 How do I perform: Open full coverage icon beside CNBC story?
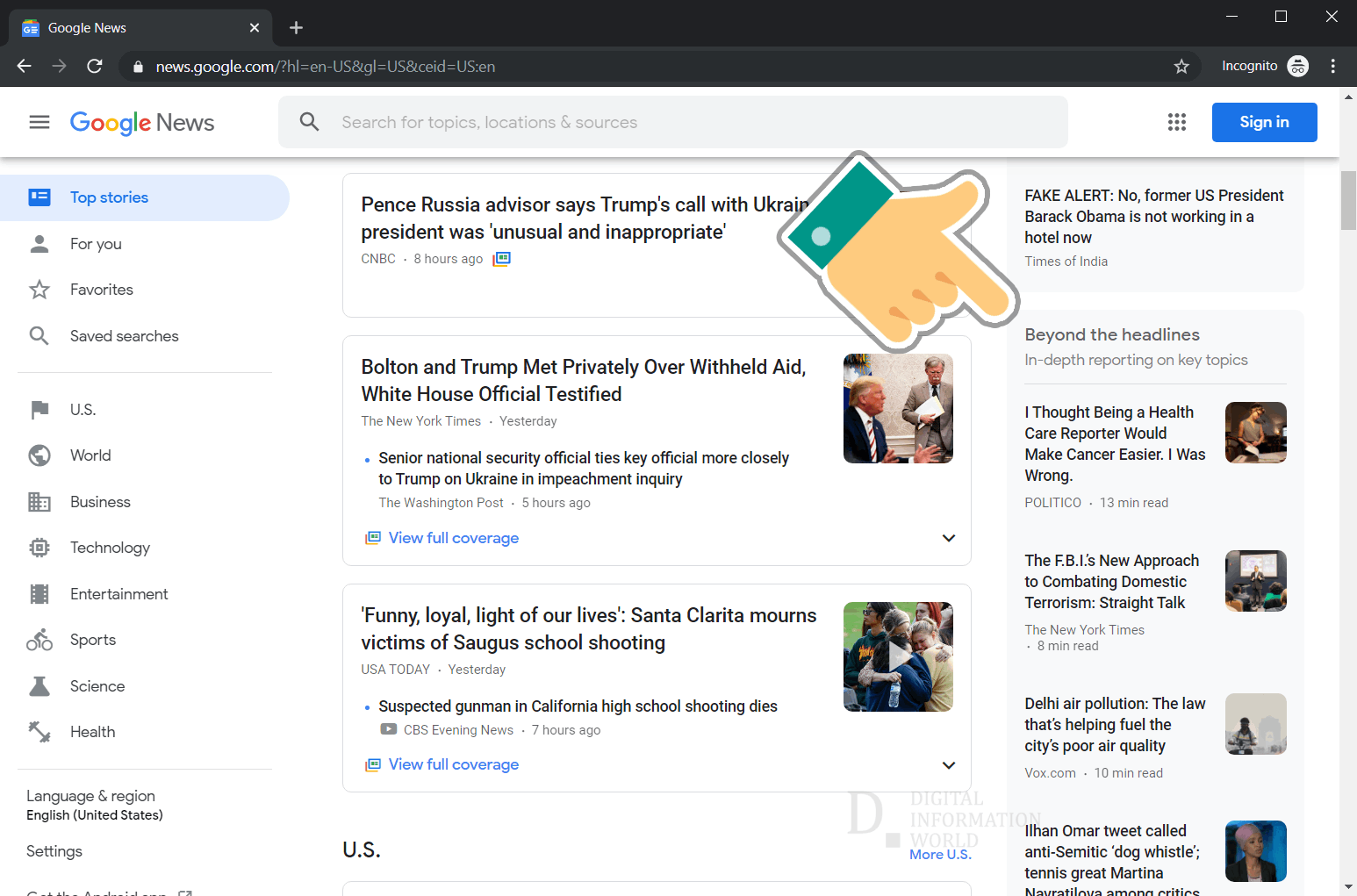click(x=501, y=259)
